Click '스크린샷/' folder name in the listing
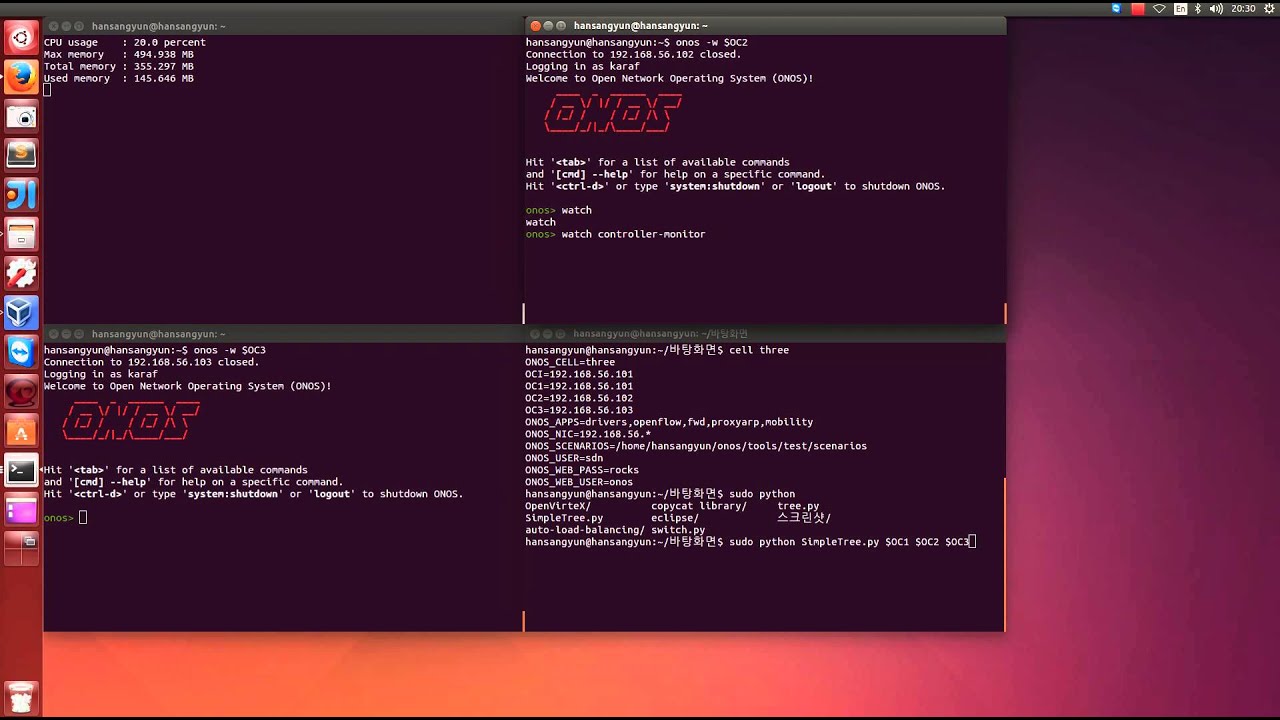Screen dimensions: 1280x720 tap(804, 518)
